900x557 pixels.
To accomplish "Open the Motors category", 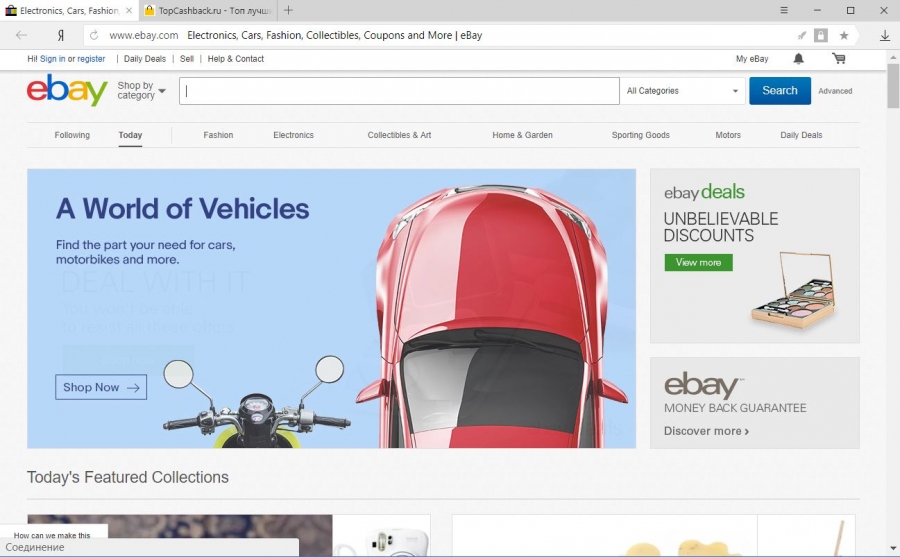I will 728,135.
